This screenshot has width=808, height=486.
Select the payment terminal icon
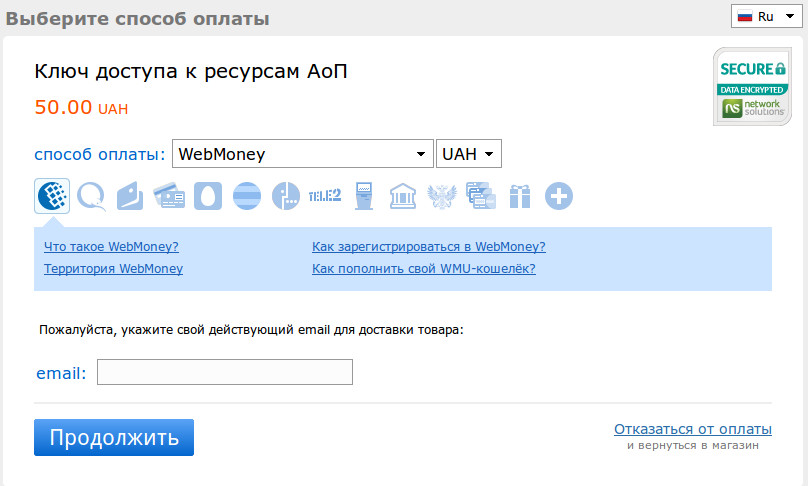[x=364, y=195]
